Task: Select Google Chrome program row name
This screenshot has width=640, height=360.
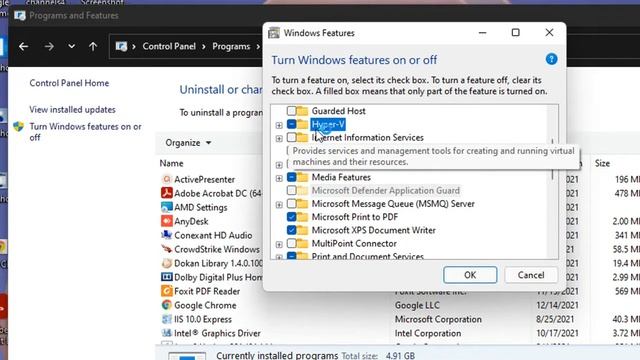Action: point(205,305)
